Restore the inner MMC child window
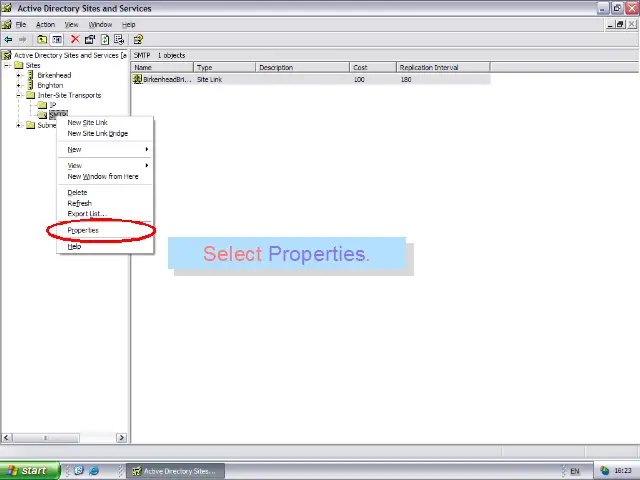This screenshot has height=480, width=640. [620, 24]
